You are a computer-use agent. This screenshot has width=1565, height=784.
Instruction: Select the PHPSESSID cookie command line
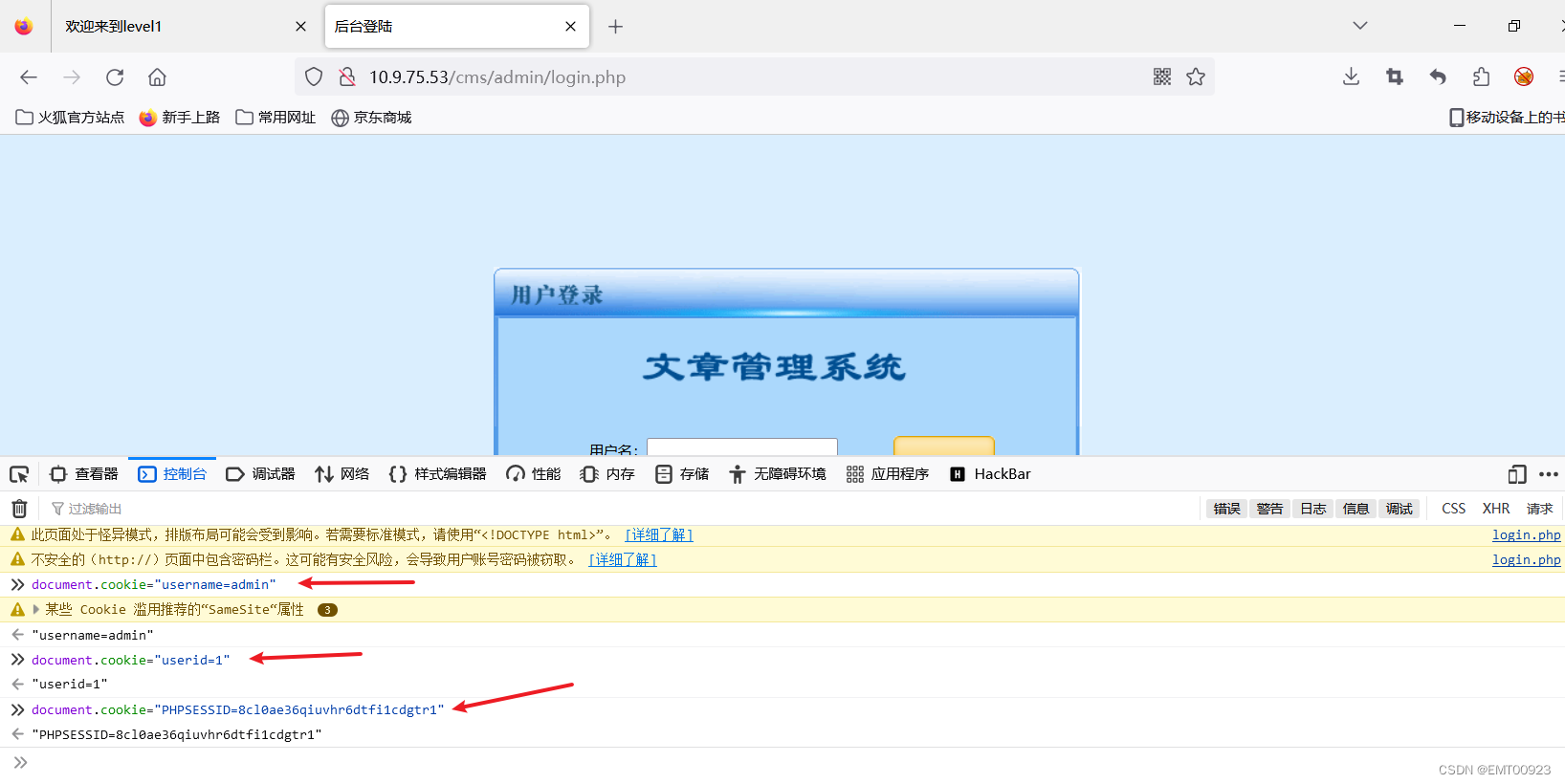pos(238,709)
